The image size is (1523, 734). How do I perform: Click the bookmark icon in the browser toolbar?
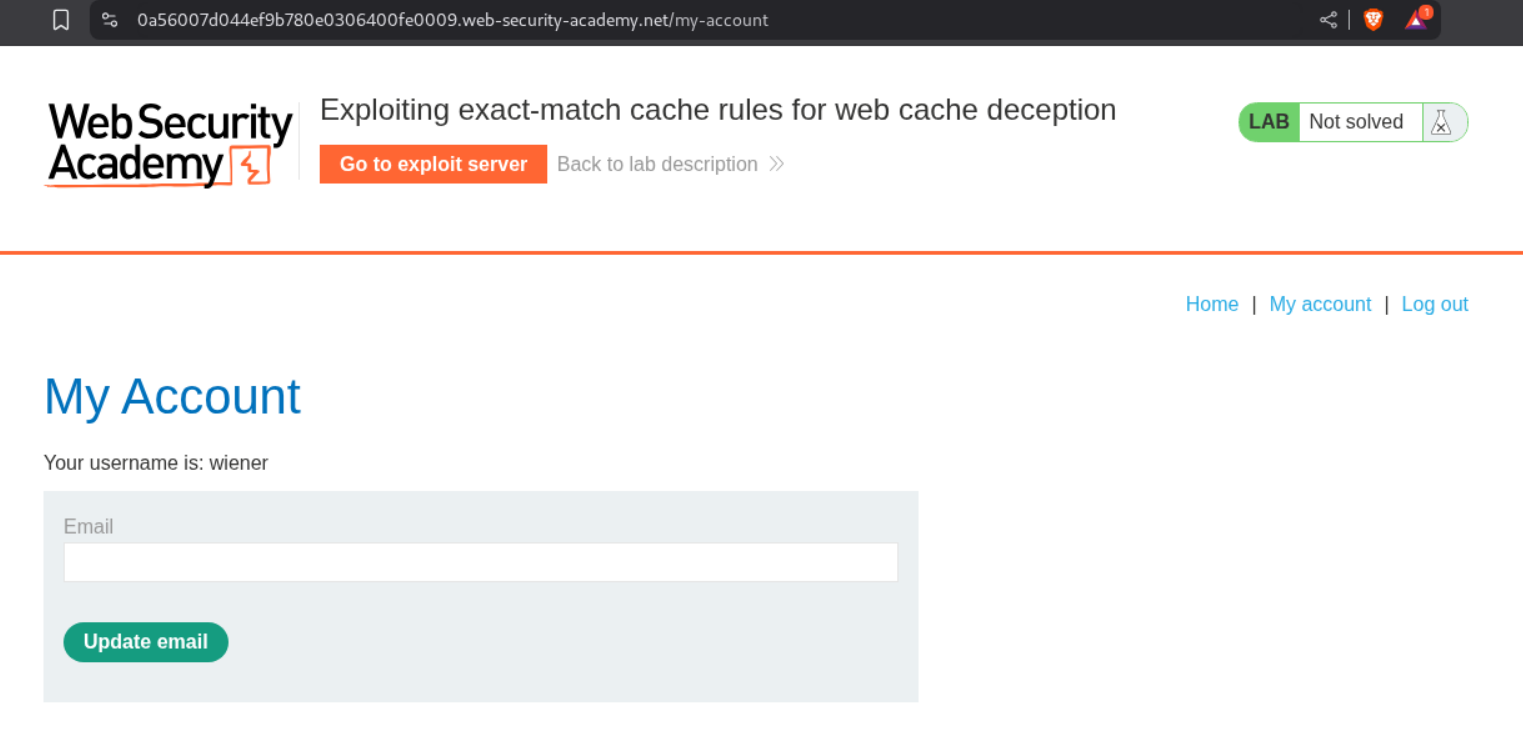(x=61, y=20)
